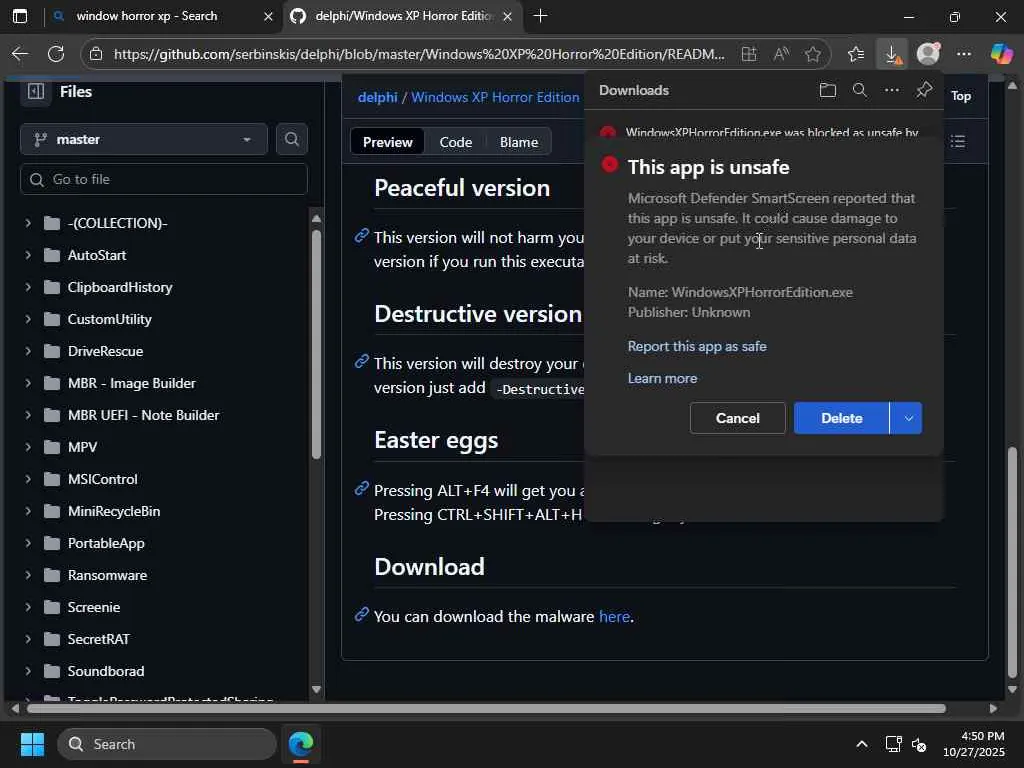
Task: Open the Copilot icon
Action: click(1001, 54)
